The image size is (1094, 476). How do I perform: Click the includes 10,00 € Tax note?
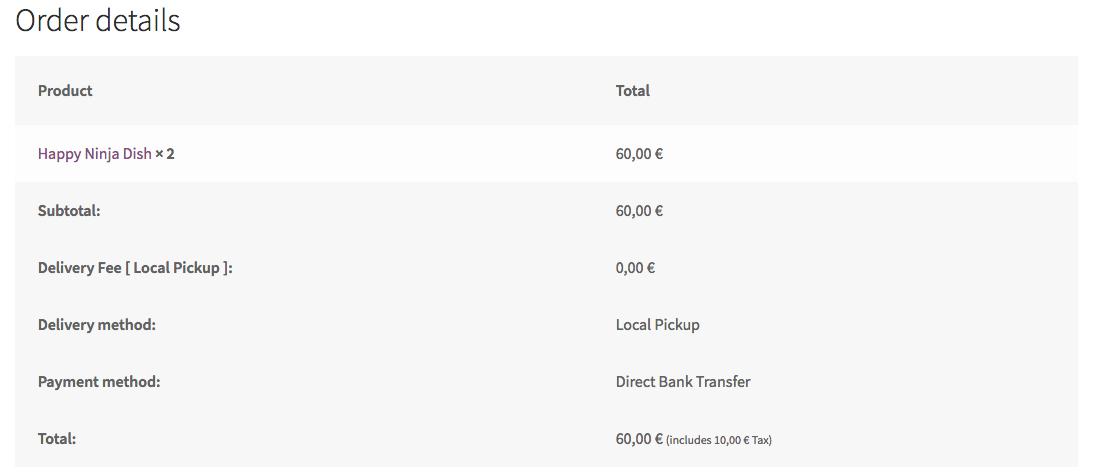718,440
